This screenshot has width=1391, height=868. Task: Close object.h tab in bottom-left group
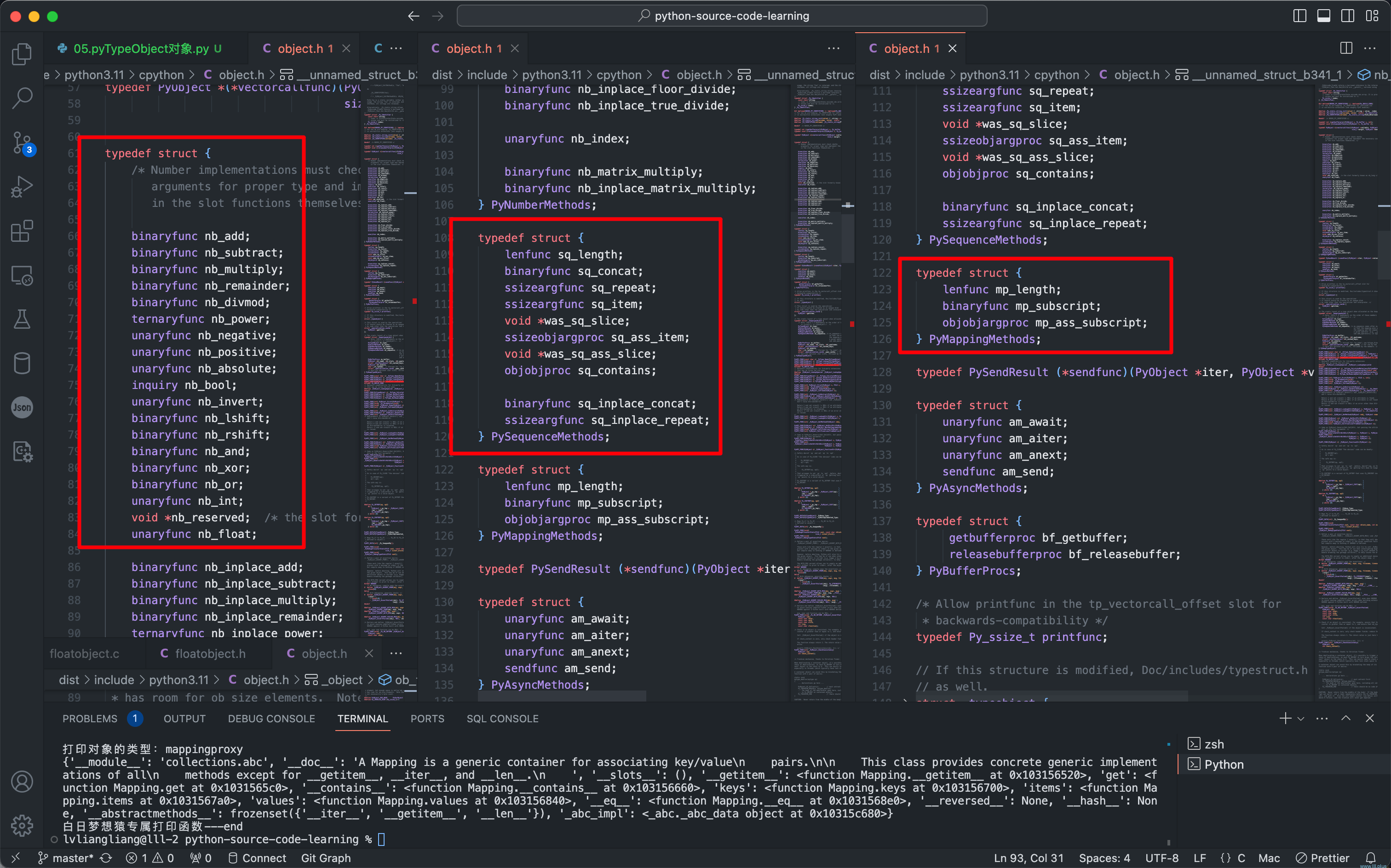click(369, 653)
